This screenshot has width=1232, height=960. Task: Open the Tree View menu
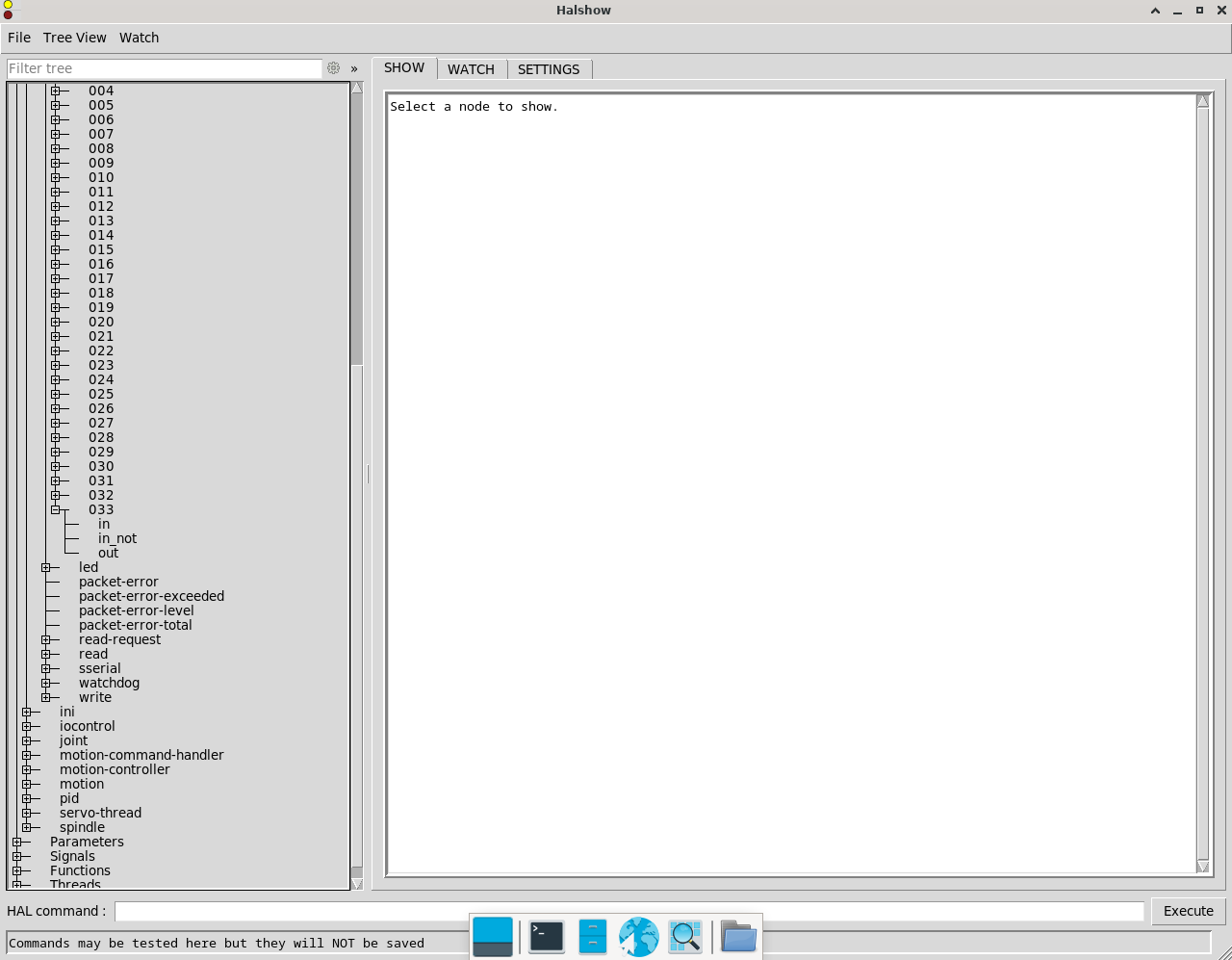[x=74, y=38]
